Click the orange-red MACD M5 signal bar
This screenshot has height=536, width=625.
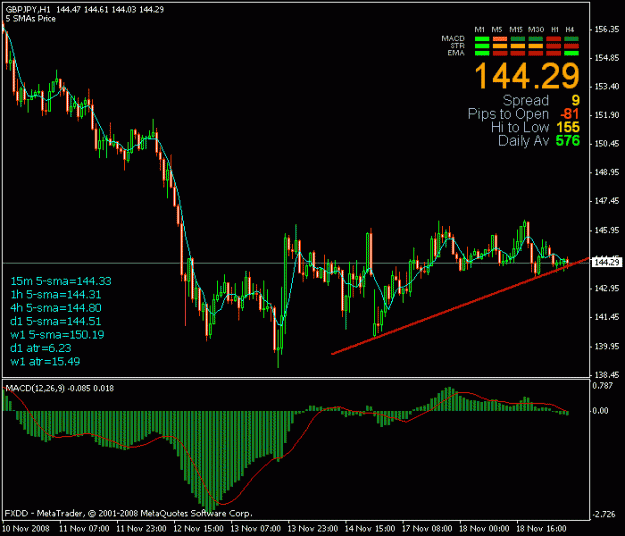500,39
